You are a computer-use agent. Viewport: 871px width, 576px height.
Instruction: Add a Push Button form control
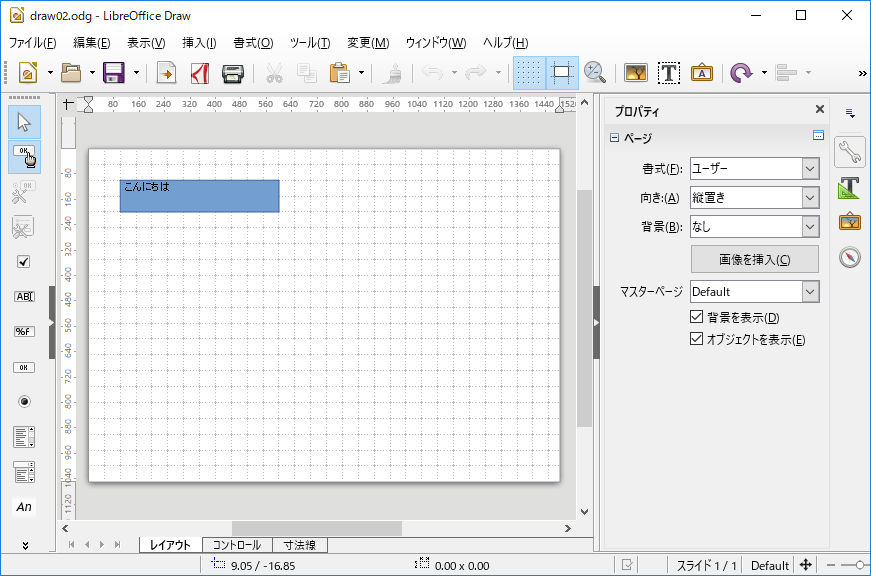tap(24, 367)
